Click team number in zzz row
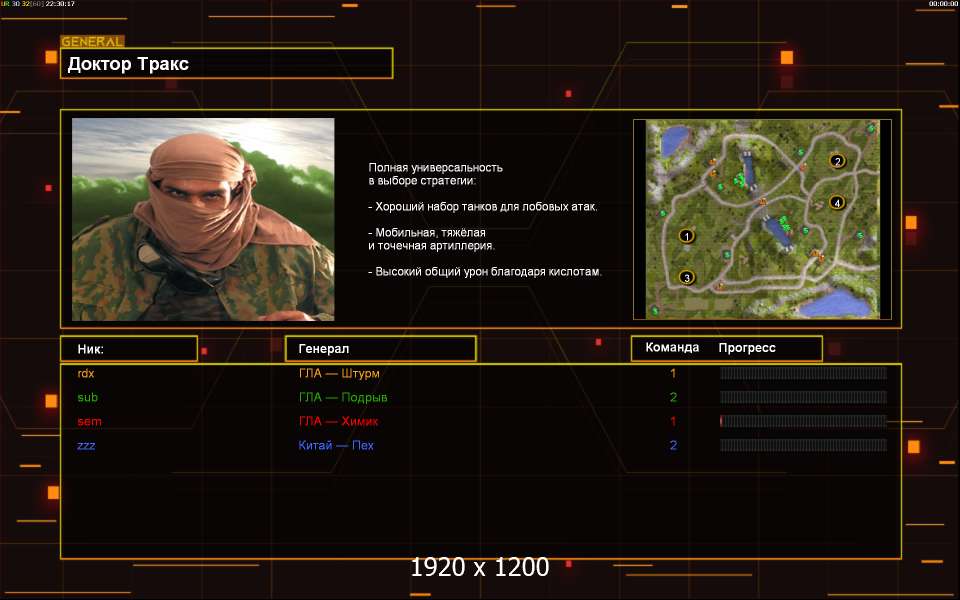Viewport: 960px width, 600px height. [x=673, y=445]
